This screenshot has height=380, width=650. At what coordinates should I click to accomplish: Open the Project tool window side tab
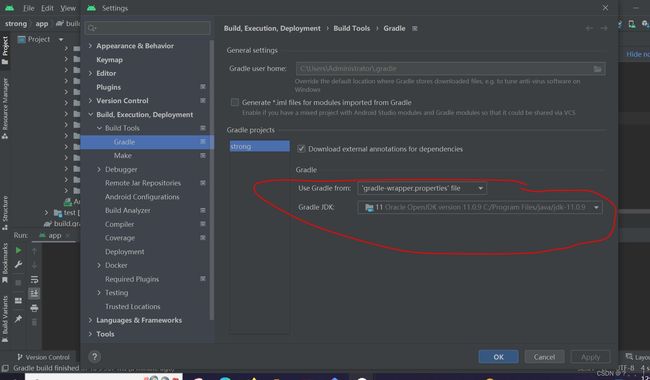click(5, 50)
